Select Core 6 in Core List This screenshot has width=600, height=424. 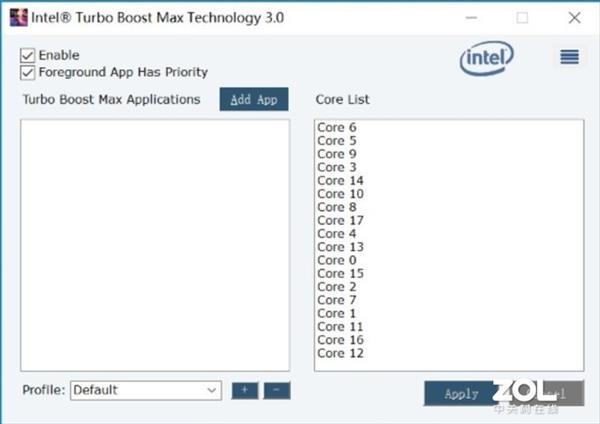(x=337, y=128)
